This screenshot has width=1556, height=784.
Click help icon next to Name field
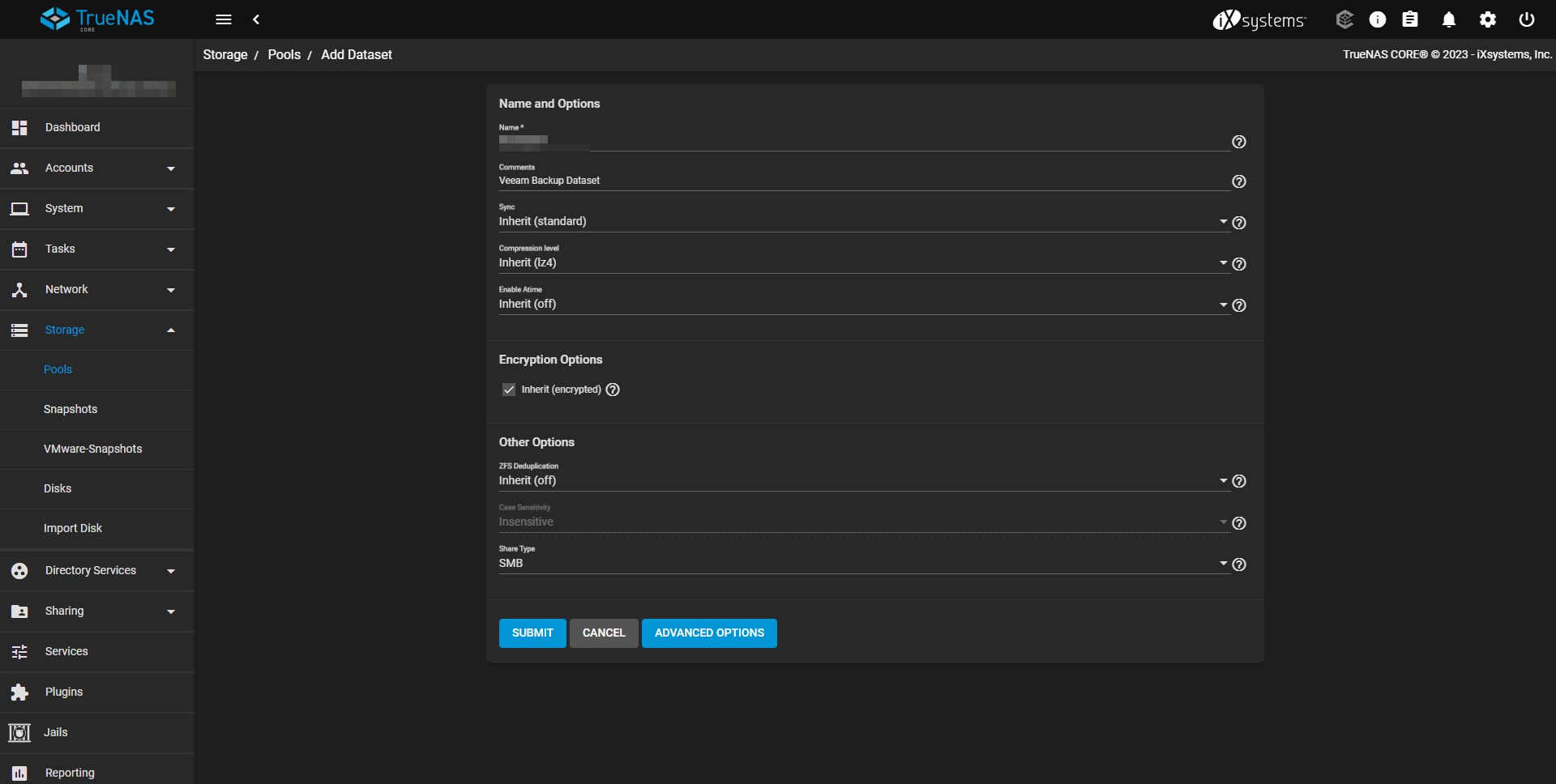(1238, 142)
